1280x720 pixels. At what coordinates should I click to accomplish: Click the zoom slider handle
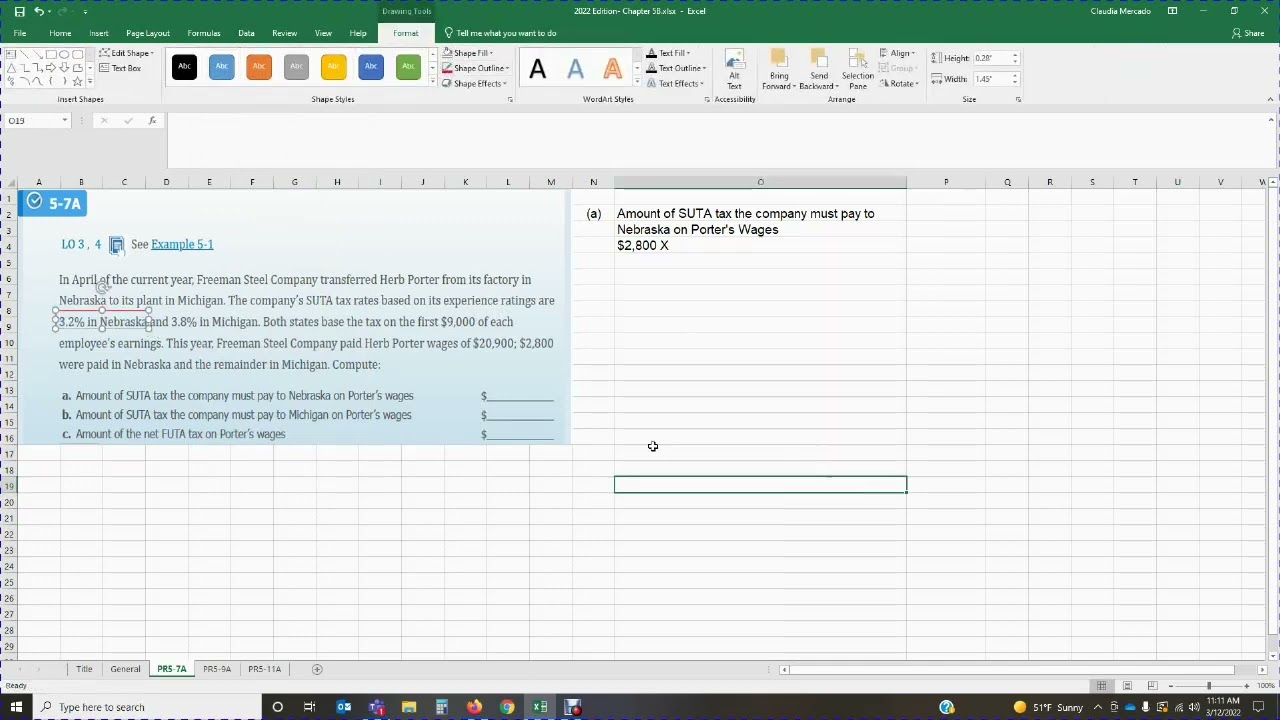point(1208,686)
